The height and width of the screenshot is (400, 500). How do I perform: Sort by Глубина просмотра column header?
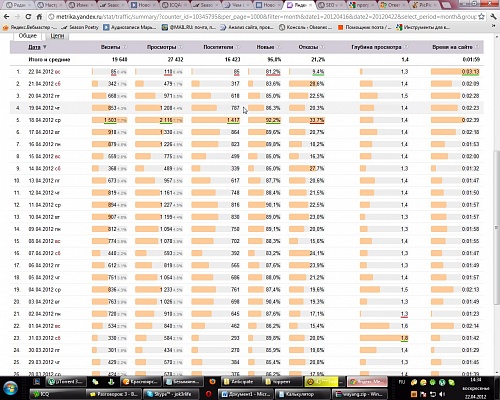(376, 47)
